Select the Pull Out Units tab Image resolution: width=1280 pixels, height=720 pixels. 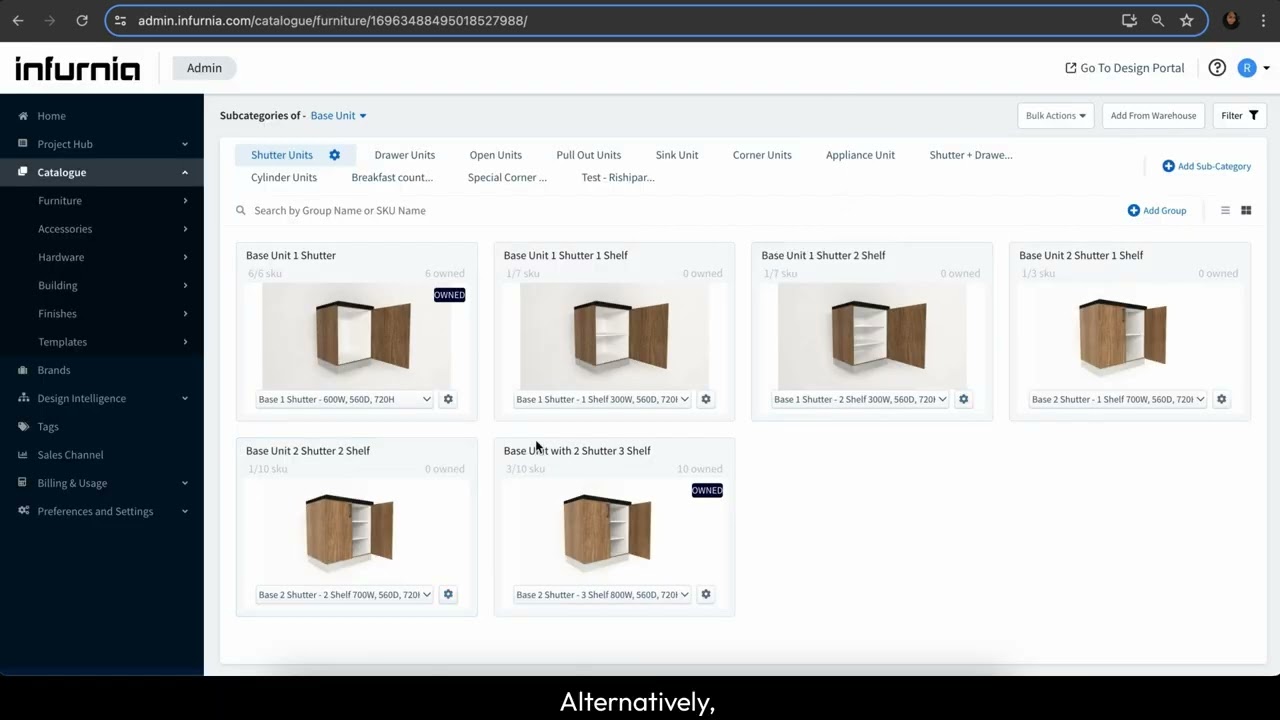click(589, 155)
